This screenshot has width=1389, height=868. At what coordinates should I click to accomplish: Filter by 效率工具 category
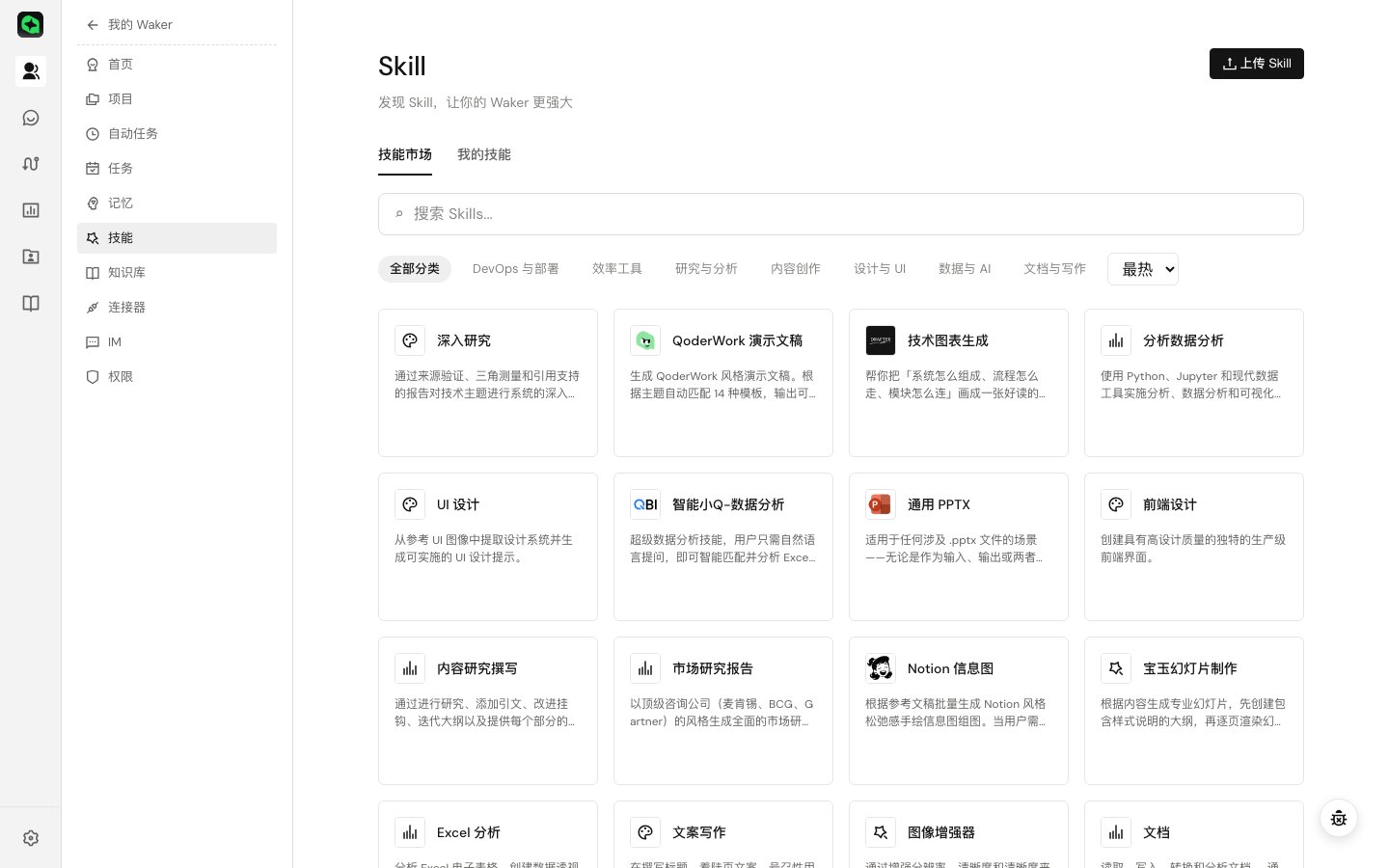(617, 269)
